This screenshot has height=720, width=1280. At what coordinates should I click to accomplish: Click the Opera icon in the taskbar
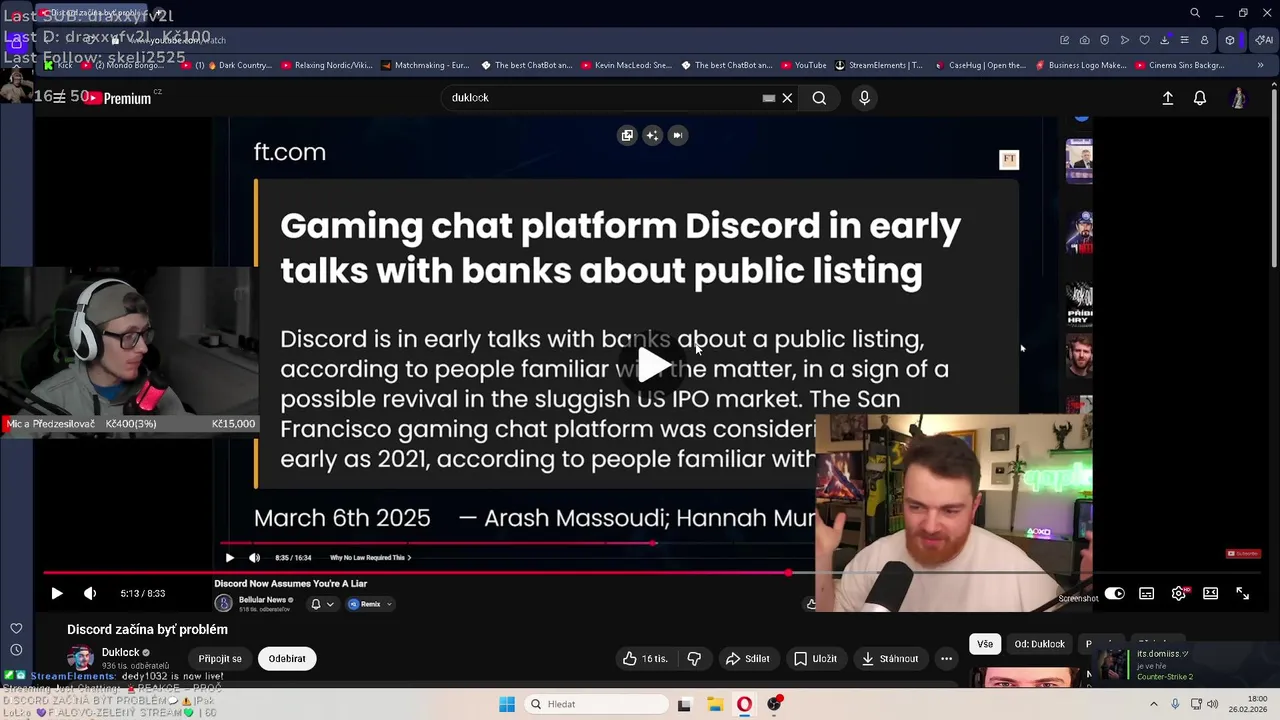(745, 704)
